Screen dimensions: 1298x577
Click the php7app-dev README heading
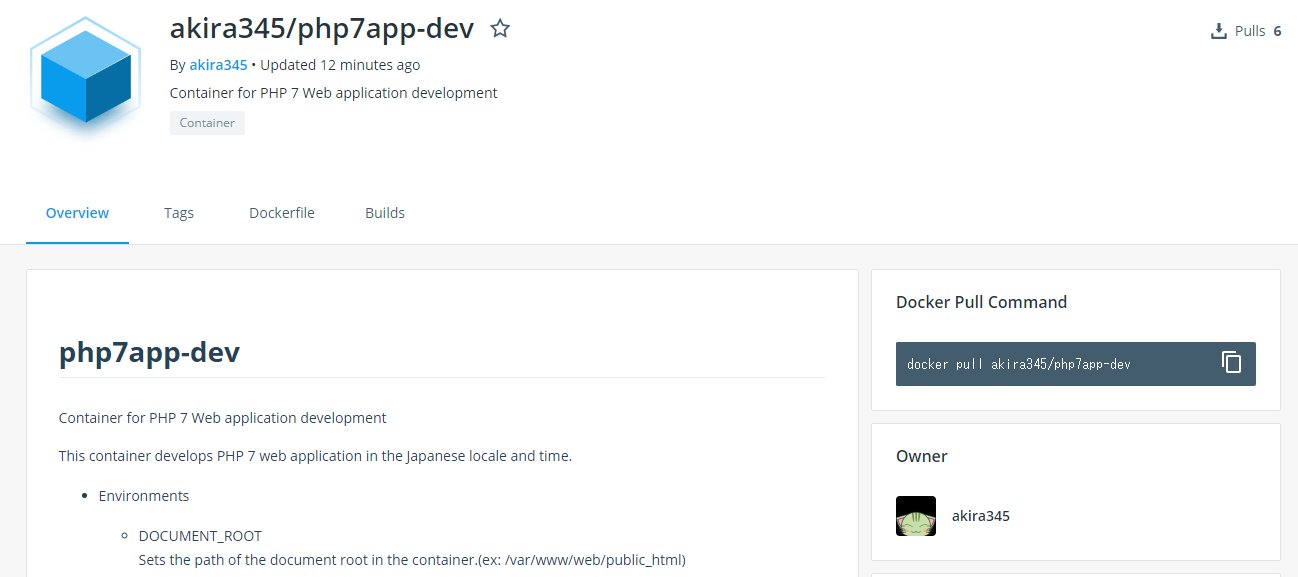click(149, 352)
